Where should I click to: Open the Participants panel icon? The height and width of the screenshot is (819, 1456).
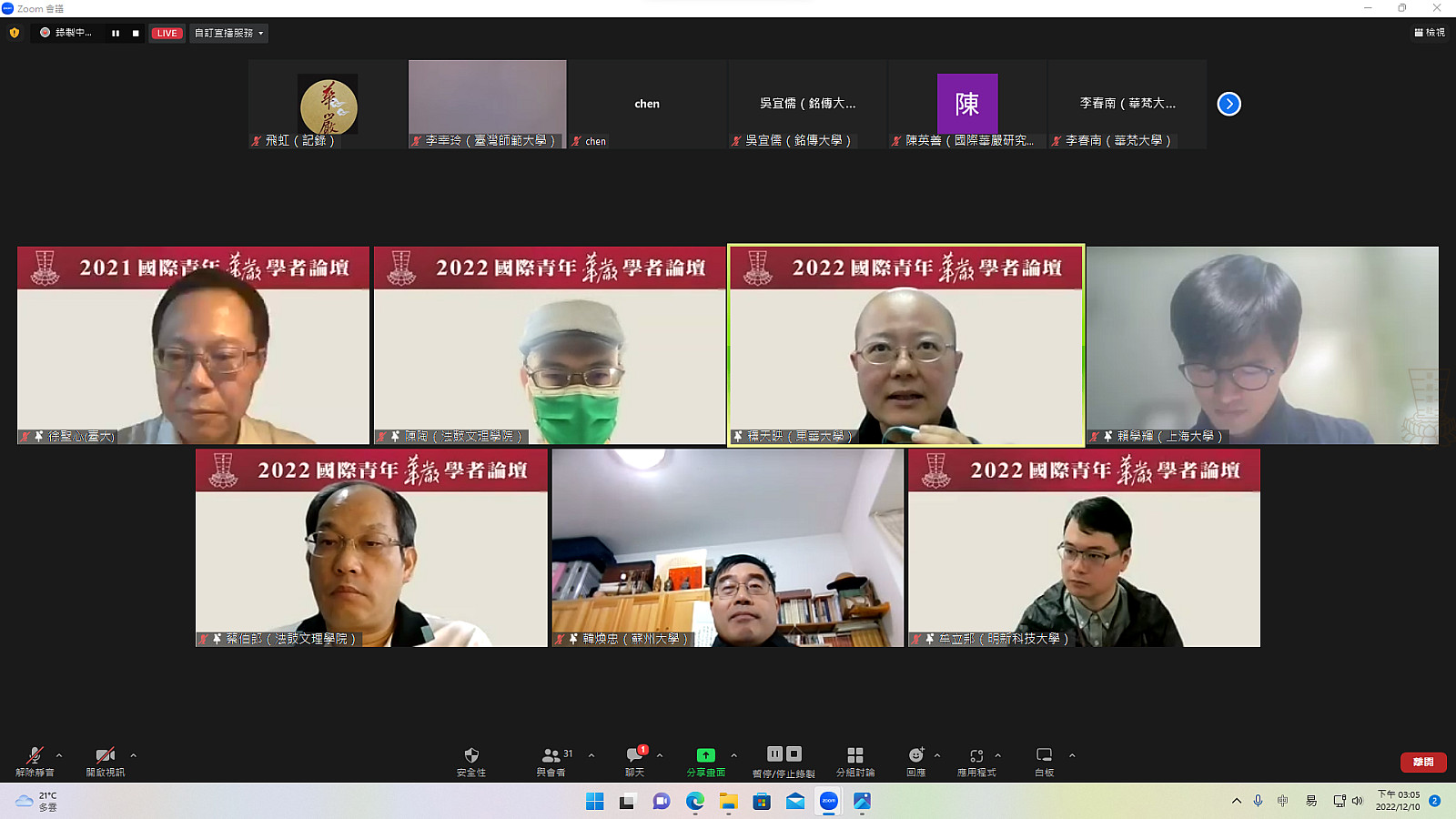click(x=551, y=755)
